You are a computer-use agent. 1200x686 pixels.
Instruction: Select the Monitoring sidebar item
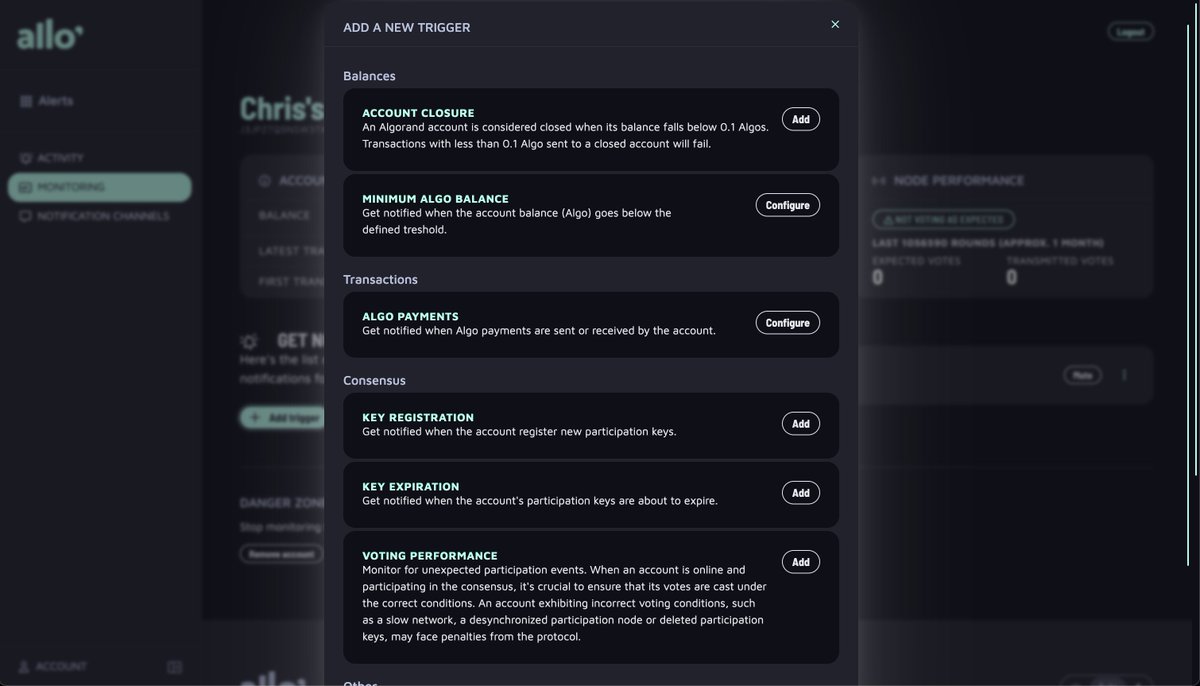pyautogui.click(x=99, y=187)
